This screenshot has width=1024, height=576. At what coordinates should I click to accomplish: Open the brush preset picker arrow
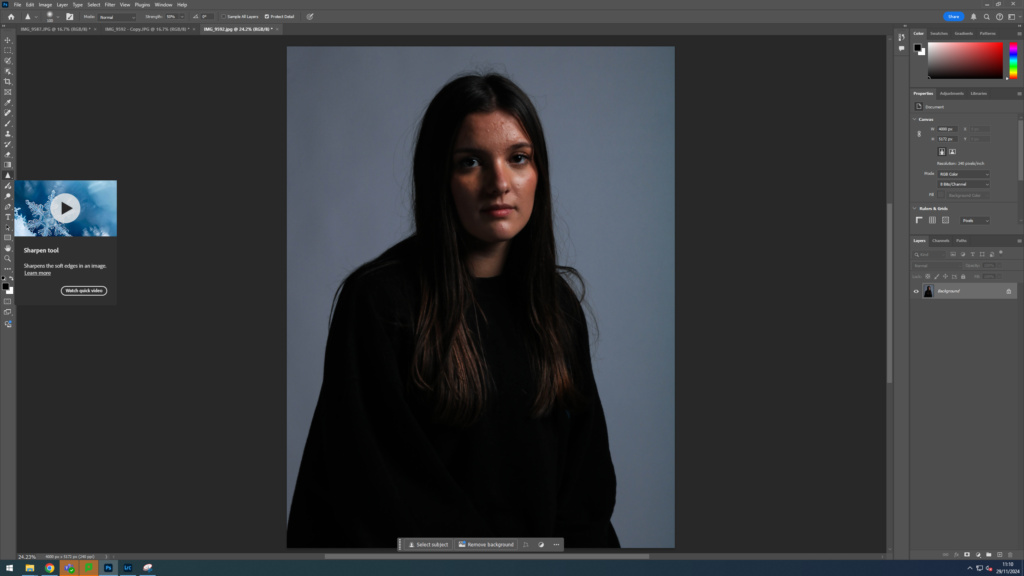tap(58, 17)
